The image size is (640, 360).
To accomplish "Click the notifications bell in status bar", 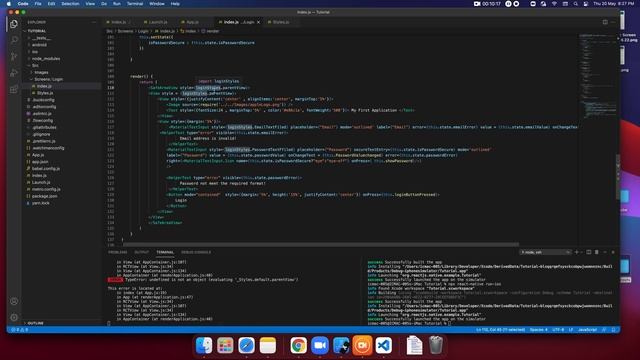I will point(613,329).
